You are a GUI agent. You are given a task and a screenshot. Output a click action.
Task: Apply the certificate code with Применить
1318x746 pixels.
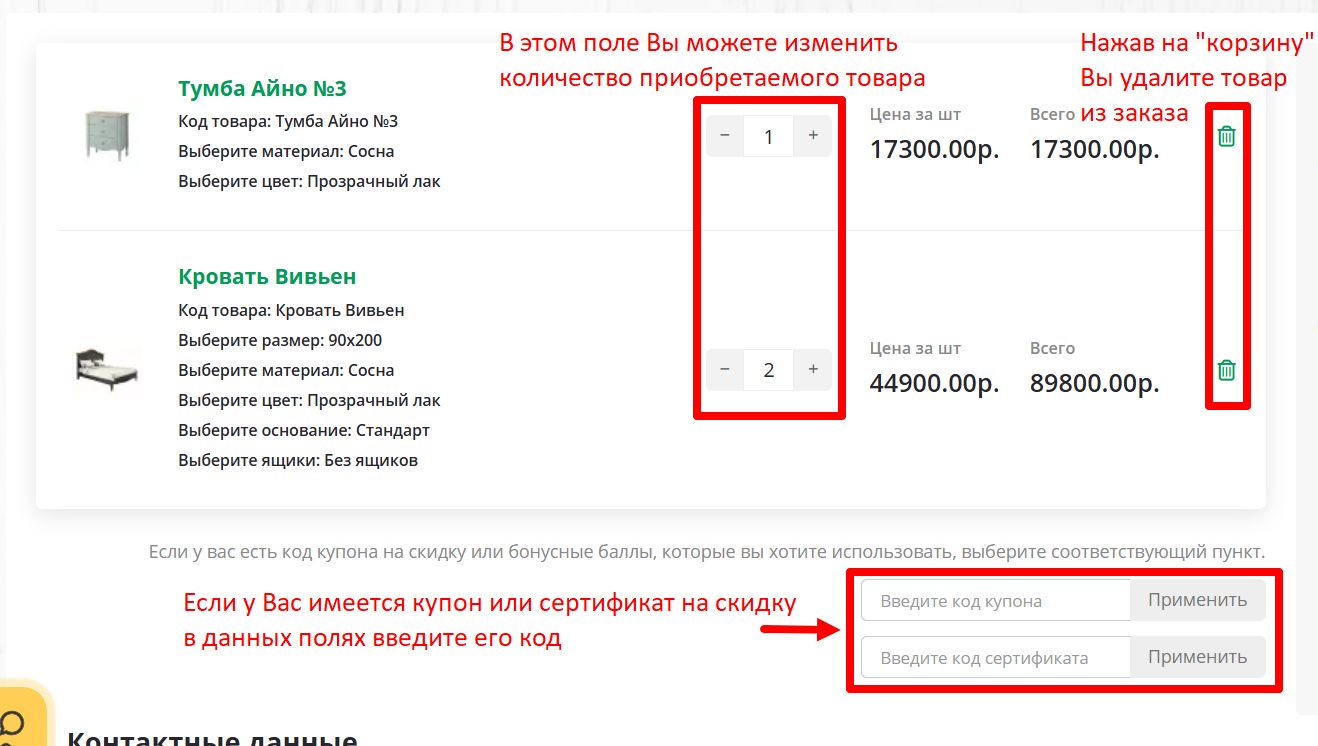(1198, 658)
